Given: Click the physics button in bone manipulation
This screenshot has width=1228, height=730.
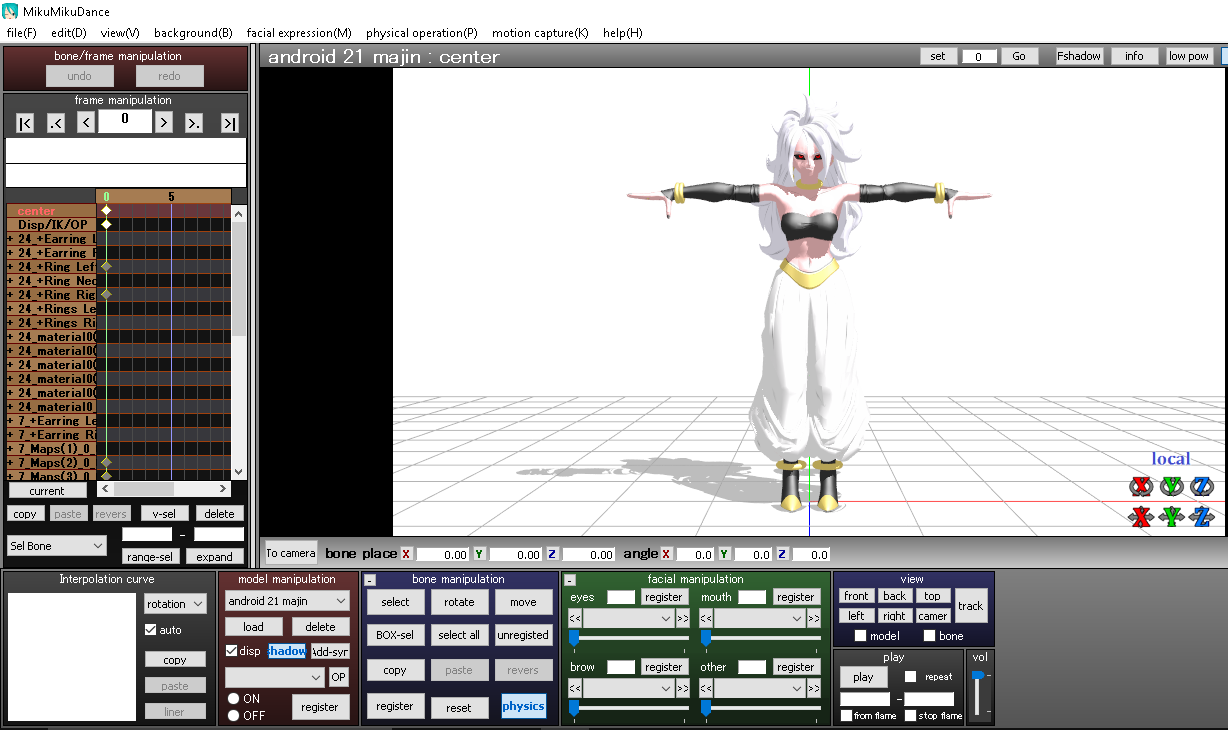Looking at the screenshot, I should pyautogui.click(x=524, y=706).
